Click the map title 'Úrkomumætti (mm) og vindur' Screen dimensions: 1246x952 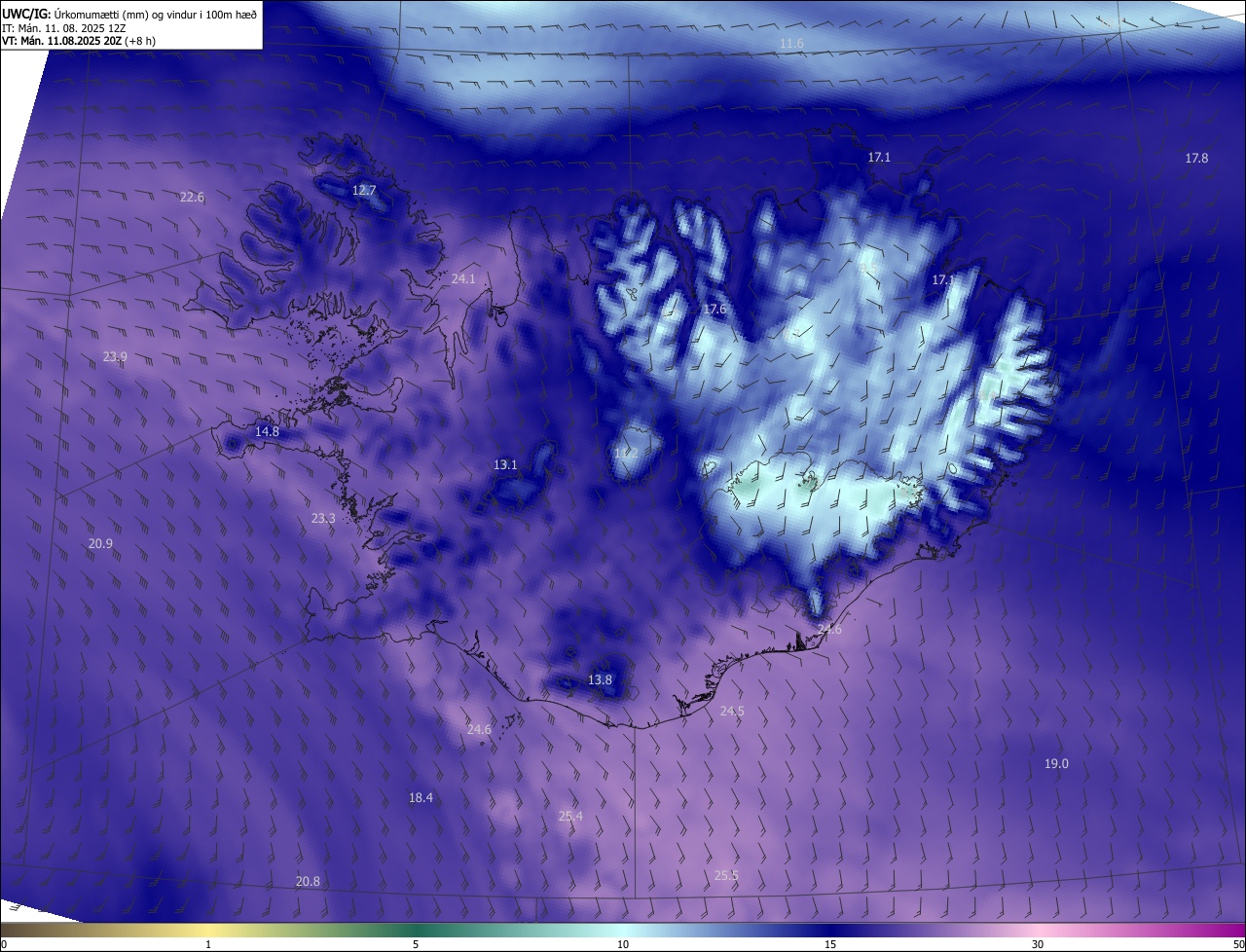pyautogui.click(x=117, y=14)
